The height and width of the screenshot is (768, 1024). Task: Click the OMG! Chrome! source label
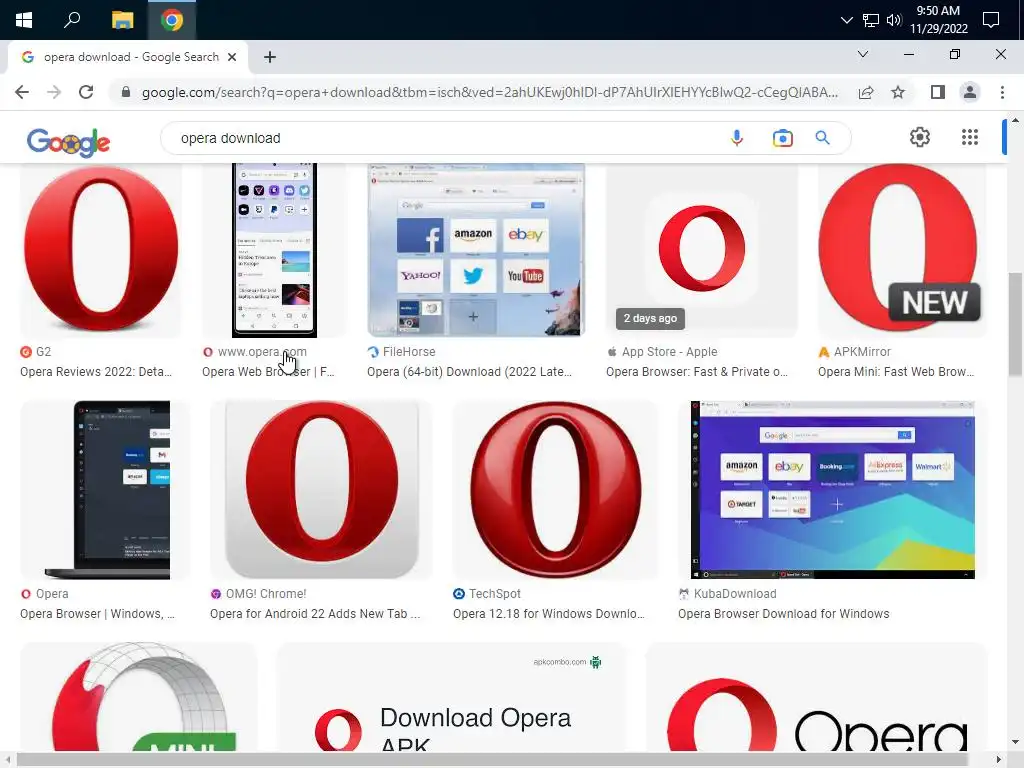pos(266,594)
